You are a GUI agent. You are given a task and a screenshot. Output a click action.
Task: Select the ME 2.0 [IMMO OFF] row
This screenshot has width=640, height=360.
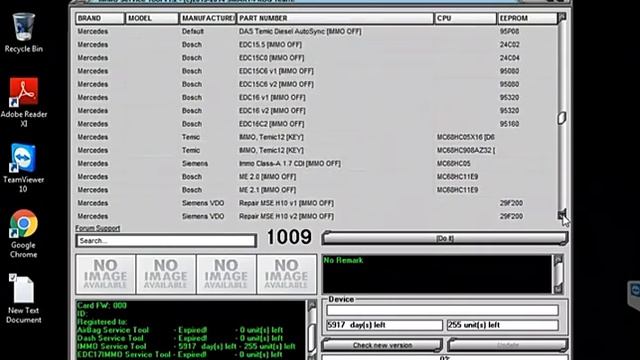(316, 177)
